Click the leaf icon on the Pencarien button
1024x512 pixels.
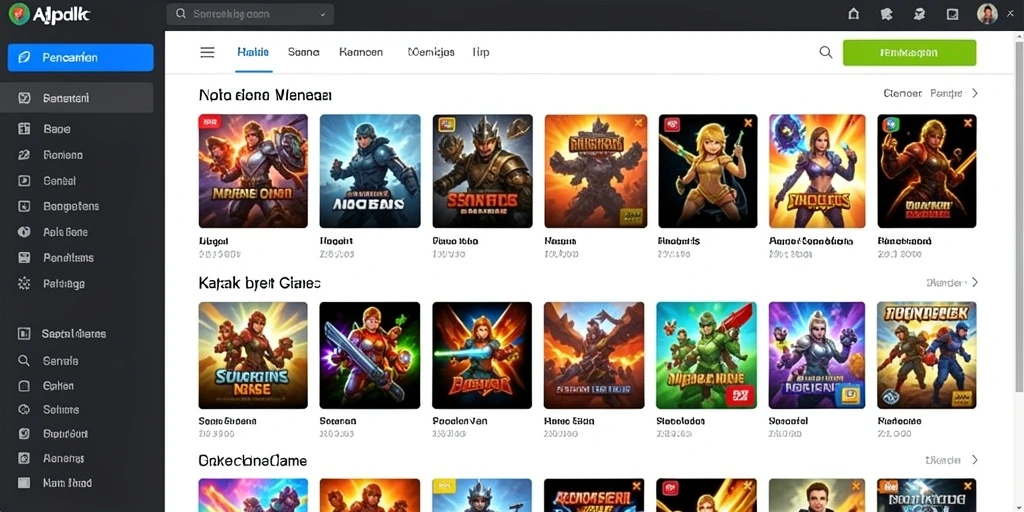pyautogui.click(x=24, y=57)
